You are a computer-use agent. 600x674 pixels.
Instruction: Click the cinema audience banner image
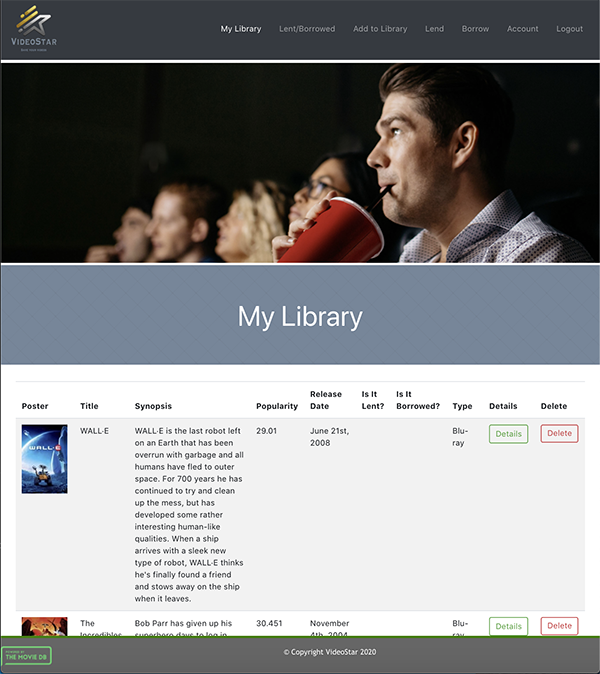(300, 163)
